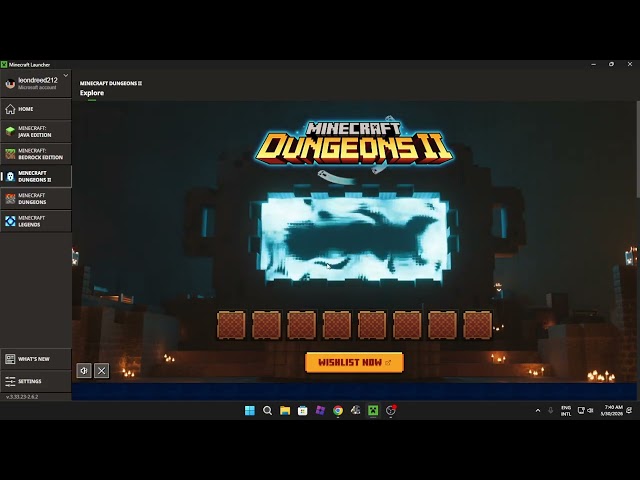This screenshot has height=480, width=640.
Task: Open launcher Settings
Action: click(36, 381)
